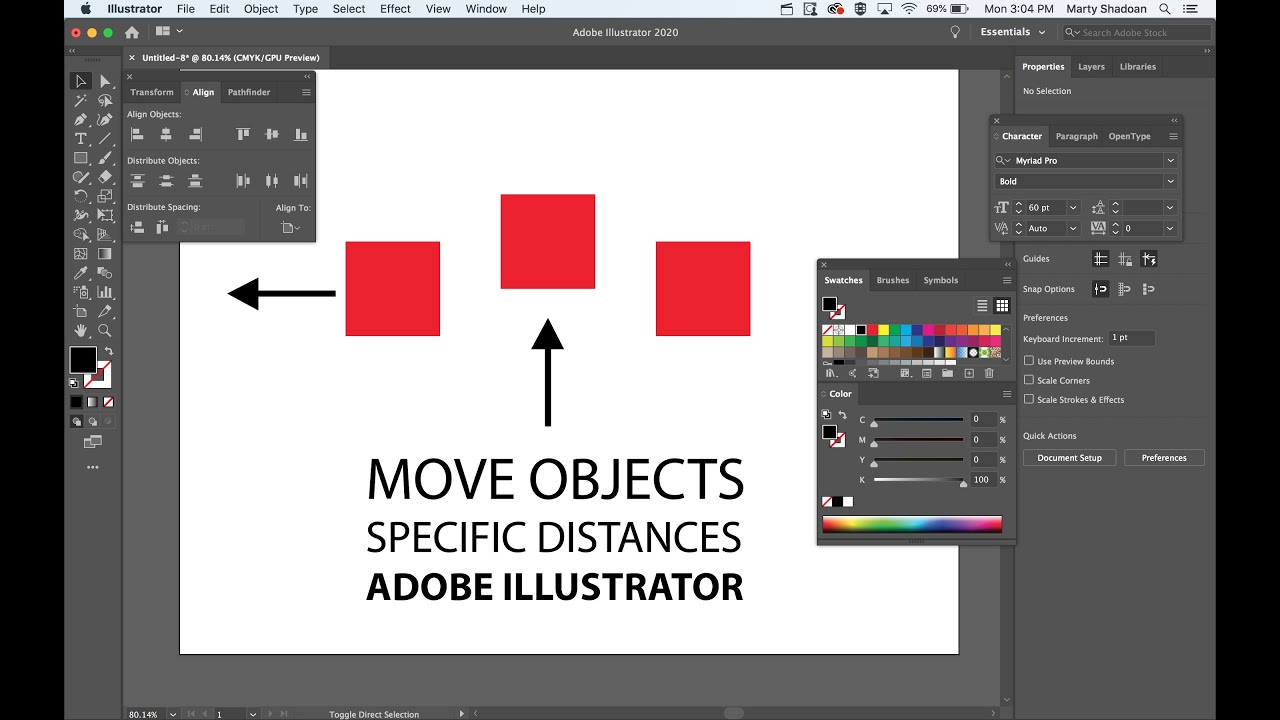The image size is (1280, 720).
Task: Select the Hand tool
Action: point(81,331)
